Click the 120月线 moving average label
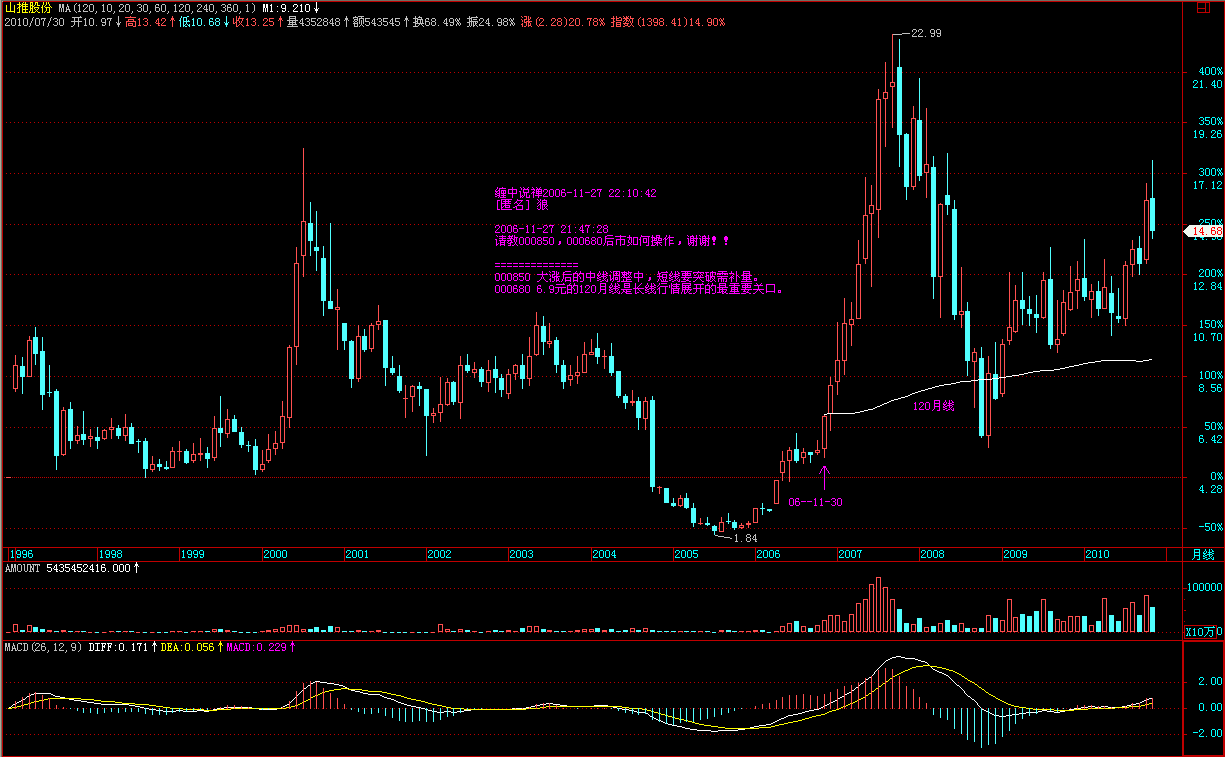The width and height of the screenshot is (1225, 757). [934, 407]
